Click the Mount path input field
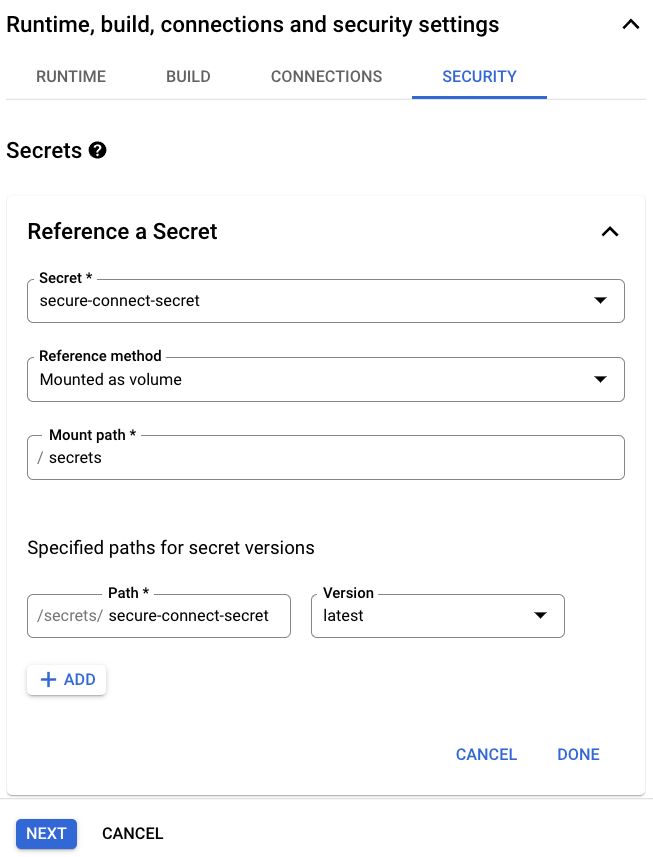The width and height of the screenshot is (653, 857). [x=330, y=458]
